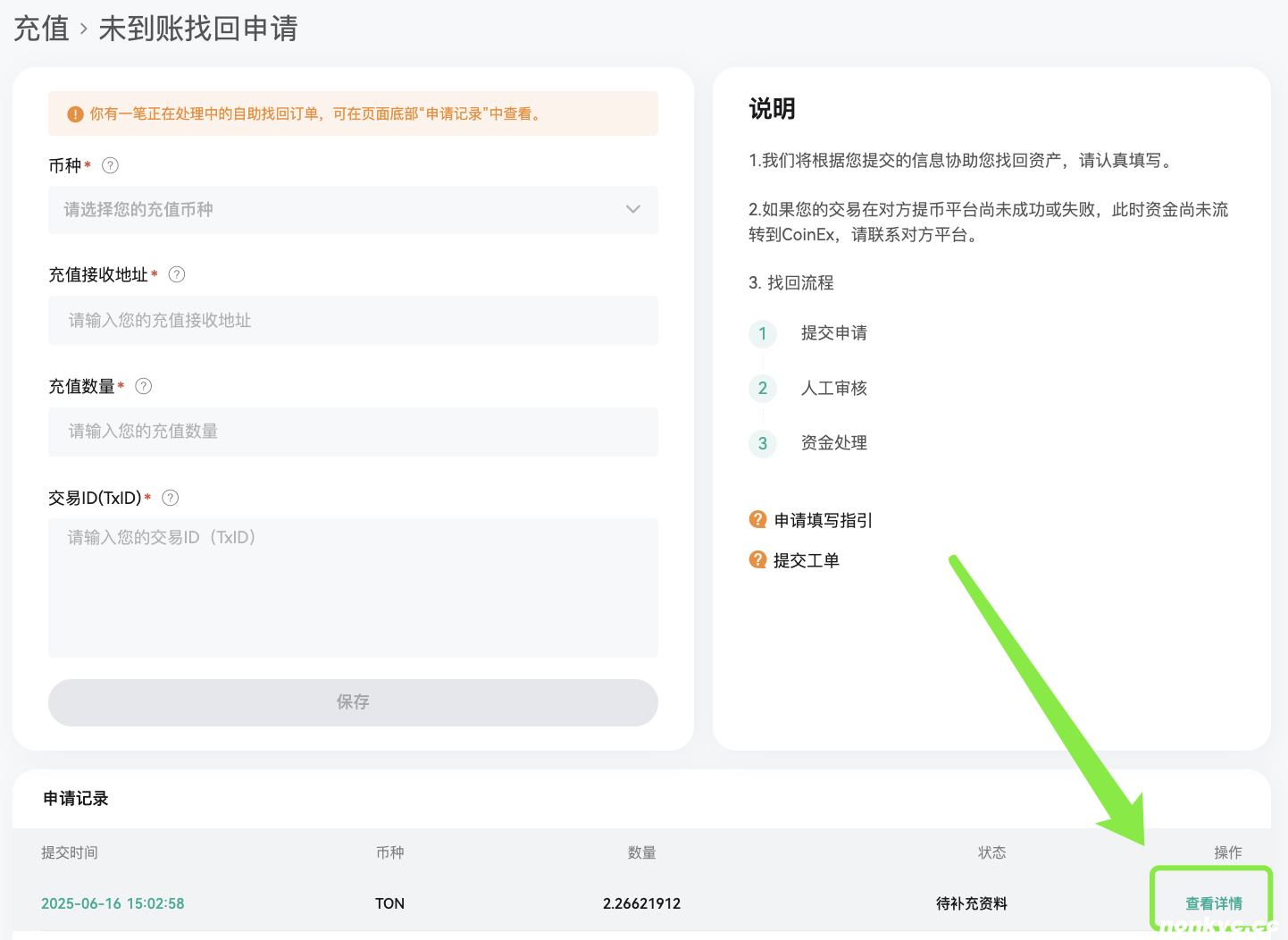This screenshot has width=1288, height=940.
Task: Click step 3 资金处理 in the flow
Action: (x=834, y=442)
